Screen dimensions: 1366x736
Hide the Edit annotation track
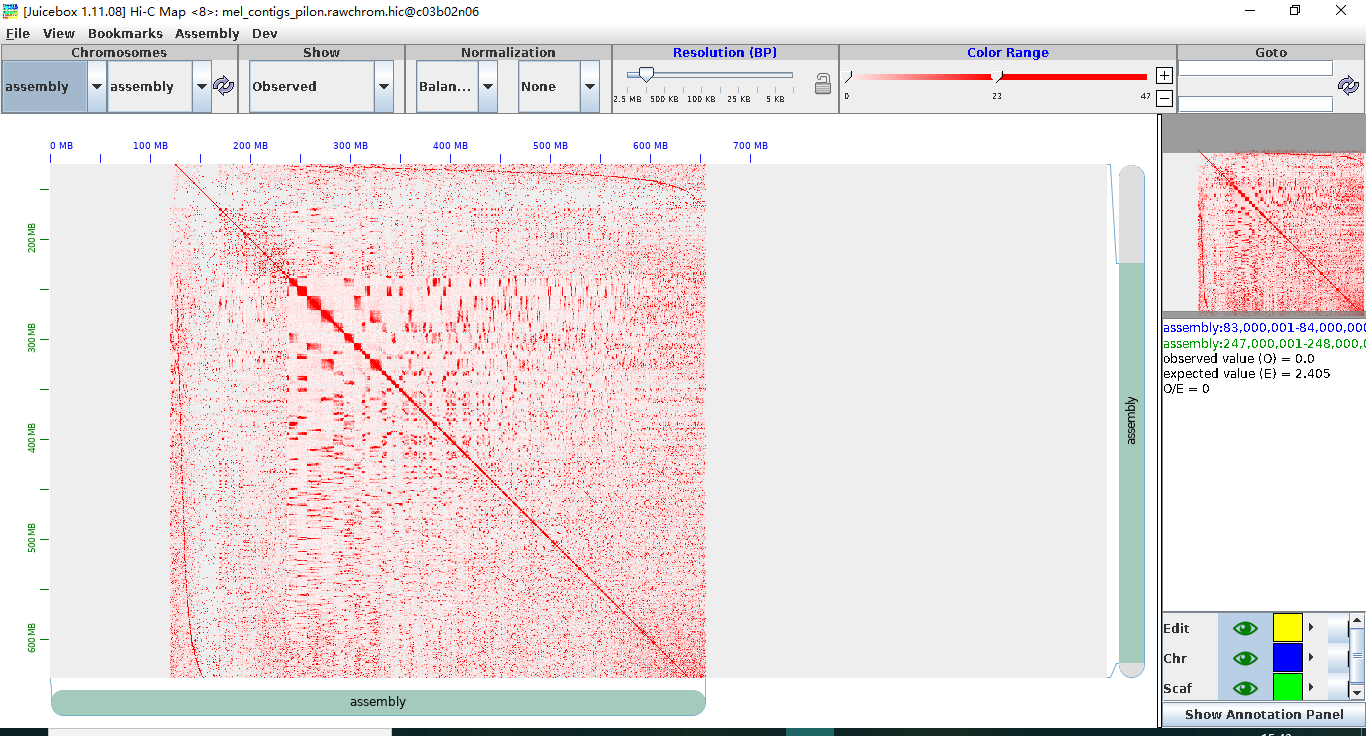1244,628
